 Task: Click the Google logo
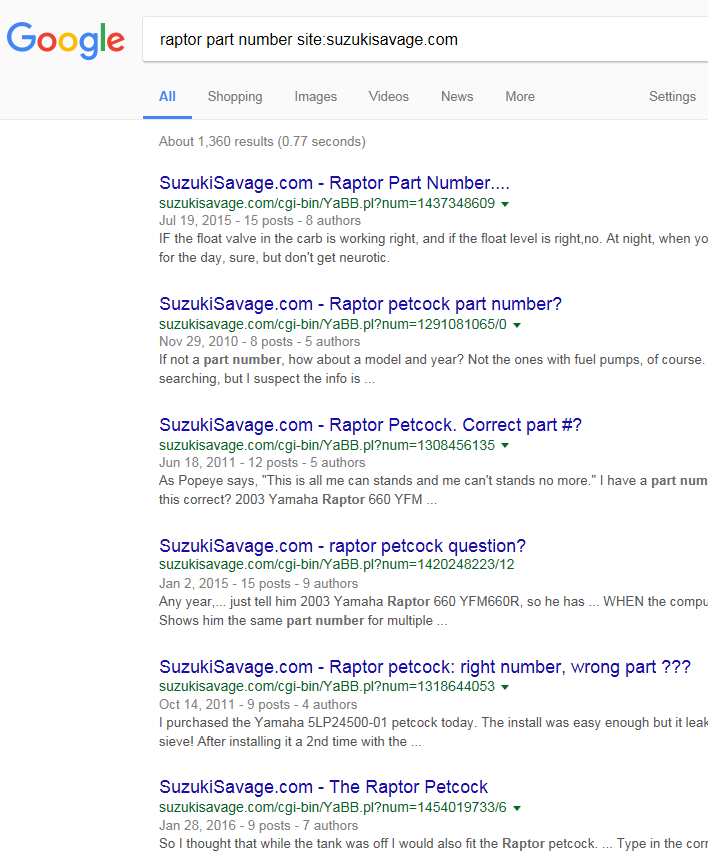66,39
